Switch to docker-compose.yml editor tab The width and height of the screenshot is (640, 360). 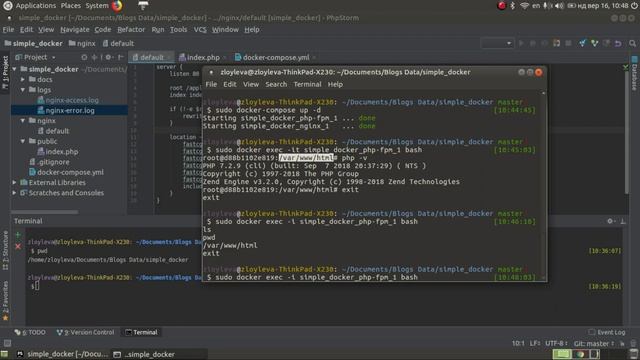point(276,58)
